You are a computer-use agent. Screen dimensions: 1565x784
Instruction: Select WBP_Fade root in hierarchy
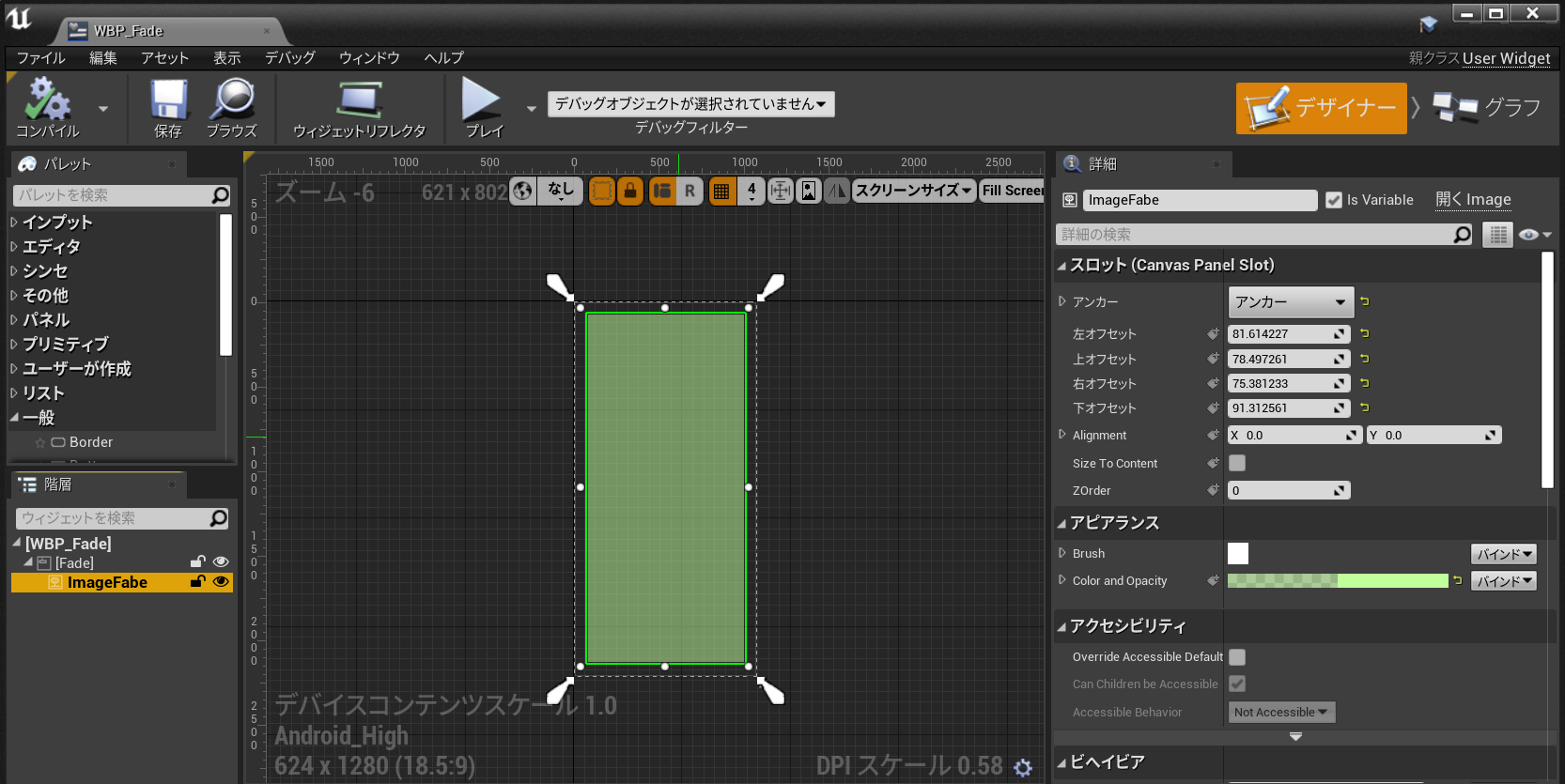[68, 544]
